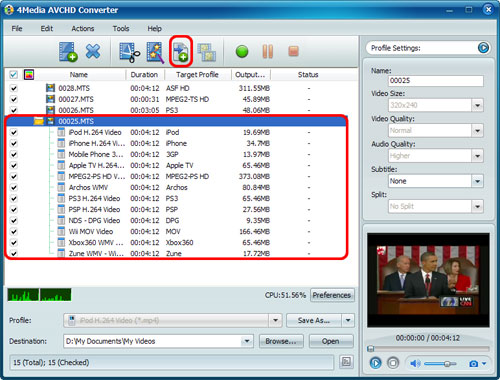
Task: Take a snapshot with the camera icon
Action: [473, 364]
